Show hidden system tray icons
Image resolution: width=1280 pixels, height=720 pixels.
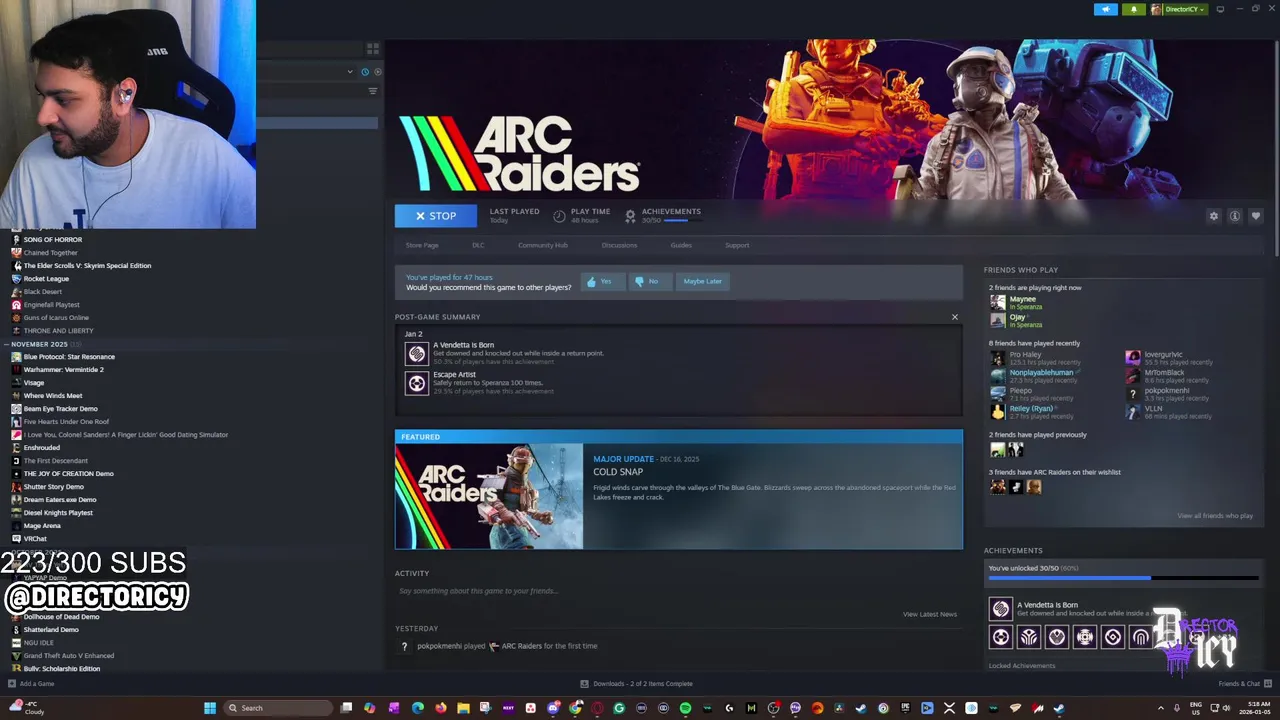pos(1161,708)
